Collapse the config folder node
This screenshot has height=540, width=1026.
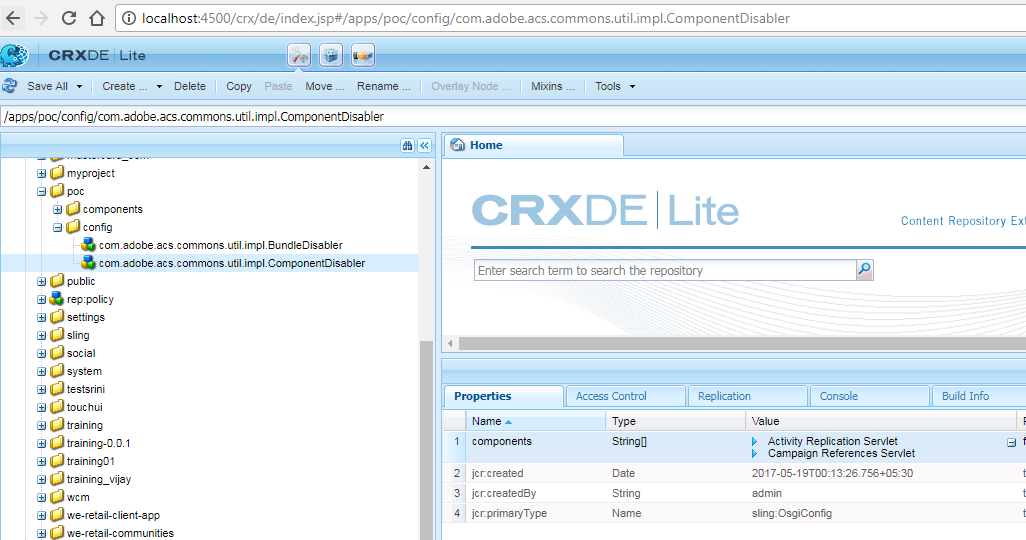(x=58, y=228)
